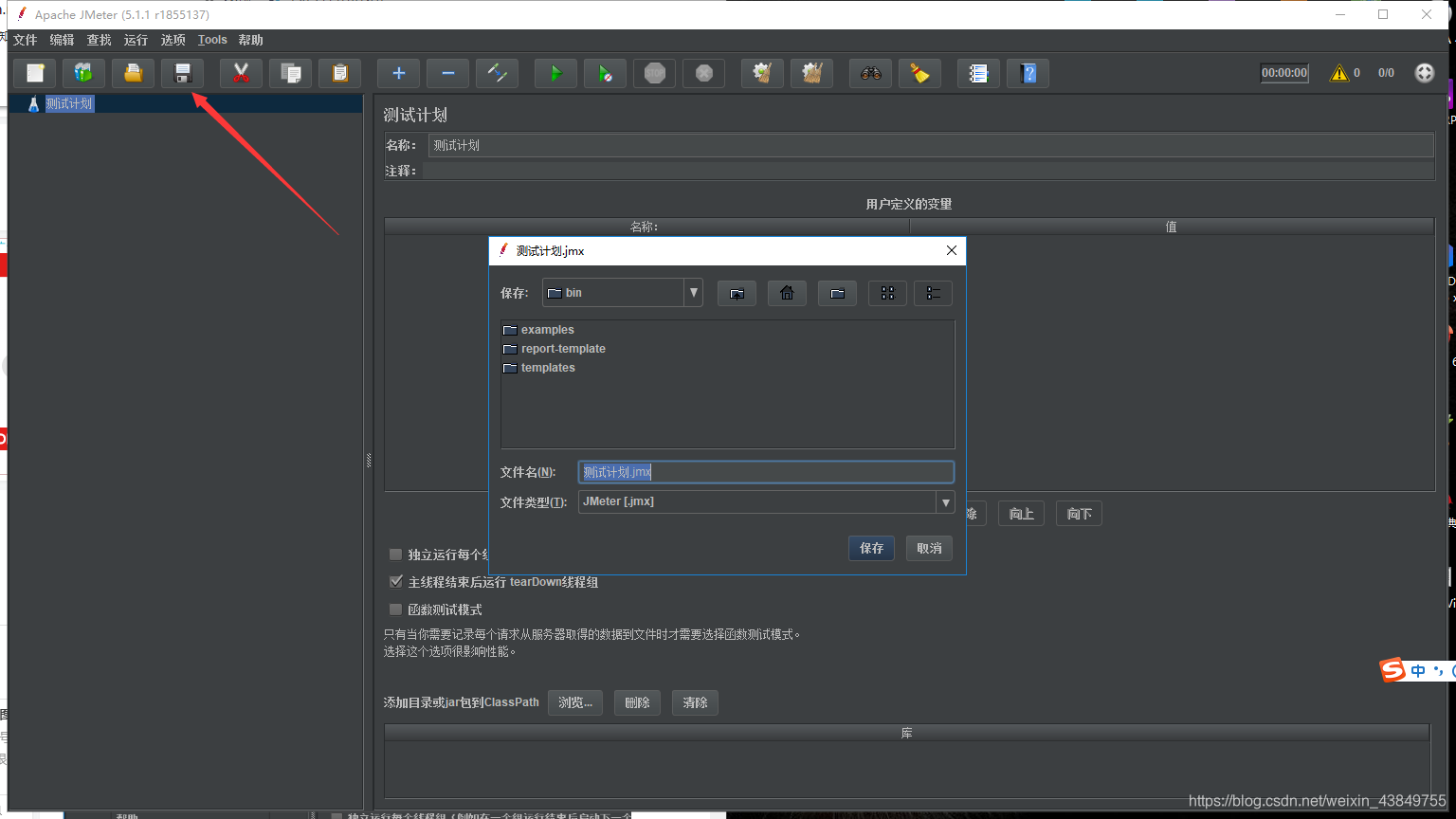
Task: Click the 名称 column header
Action: pyautogui.click(x=646, y=227)
